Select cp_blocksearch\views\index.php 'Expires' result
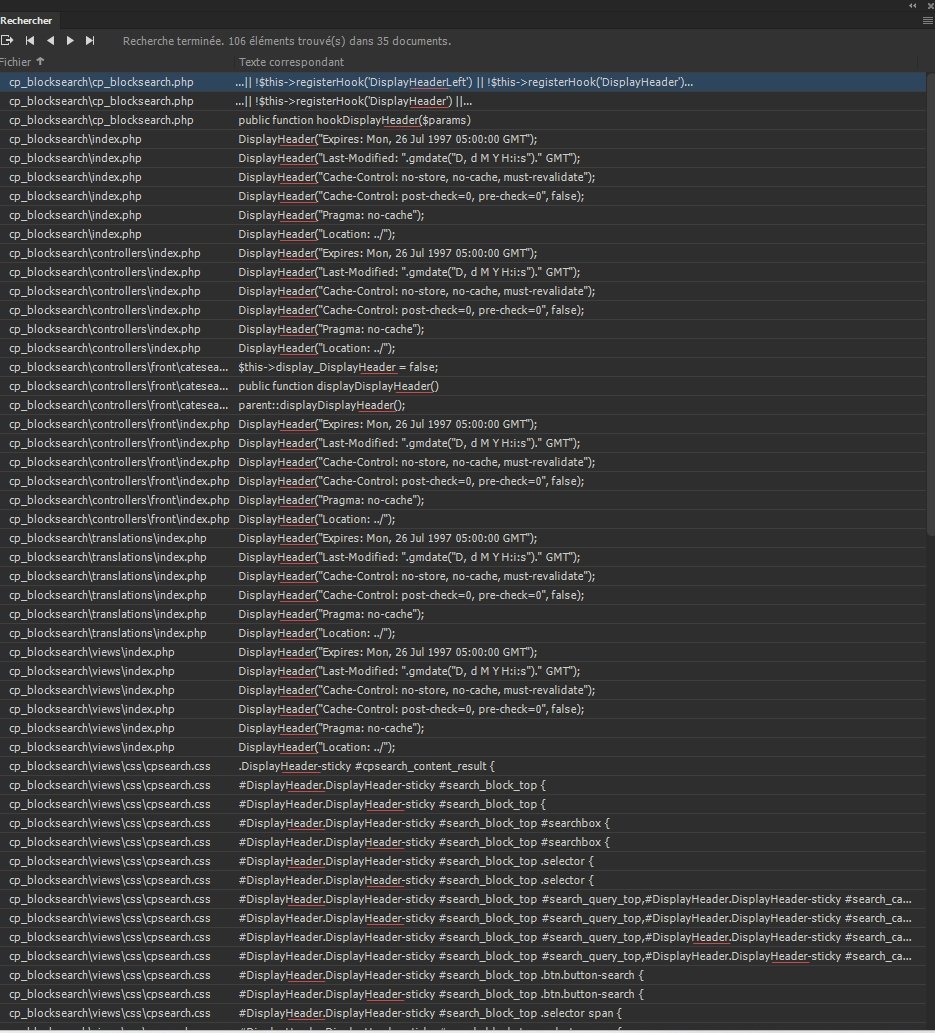The image size is (935, 1033). [x=463, y=652]
